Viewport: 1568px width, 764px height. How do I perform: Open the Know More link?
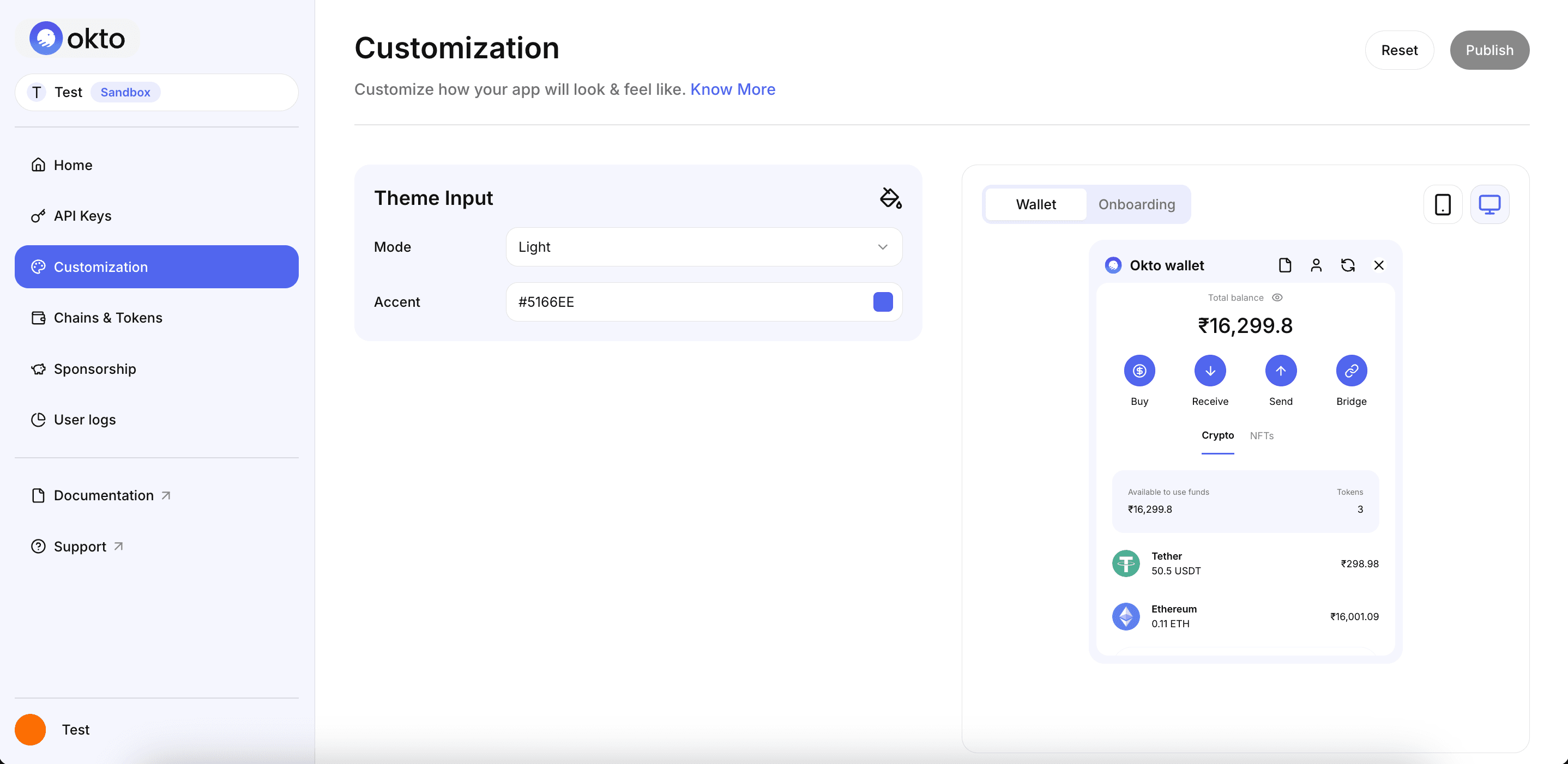[733, 89]
